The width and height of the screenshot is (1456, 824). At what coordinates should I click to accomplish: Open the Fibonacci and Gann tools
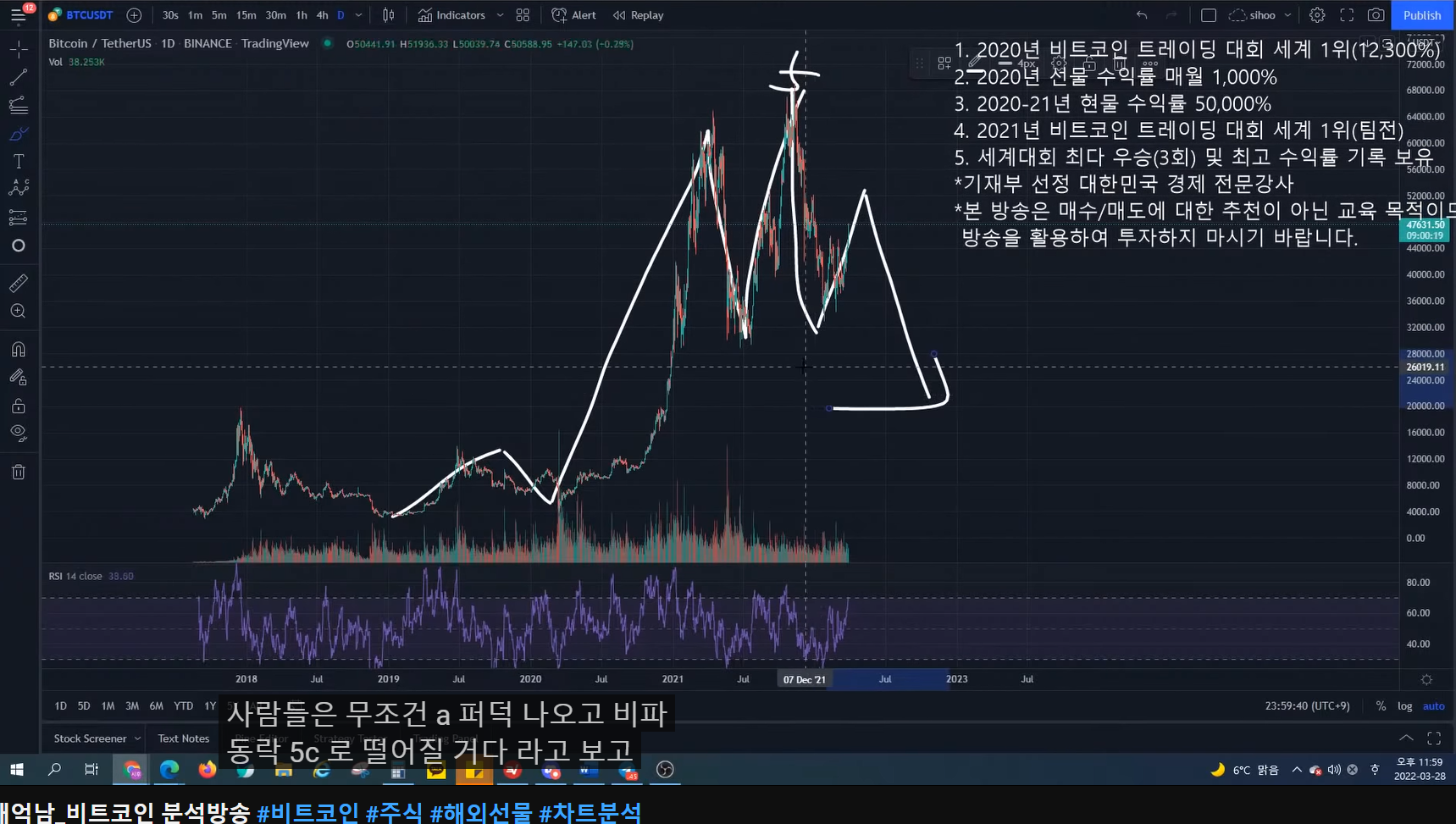click(x=18, y=106)
